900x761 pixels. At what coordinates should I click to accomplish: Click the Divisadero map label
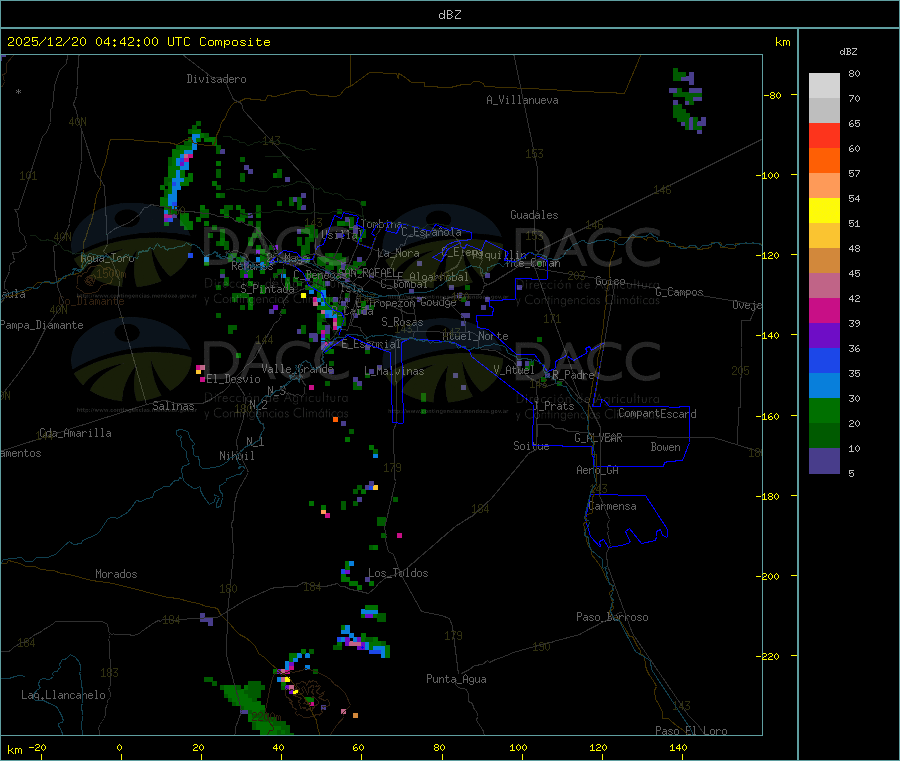[216, 79]
